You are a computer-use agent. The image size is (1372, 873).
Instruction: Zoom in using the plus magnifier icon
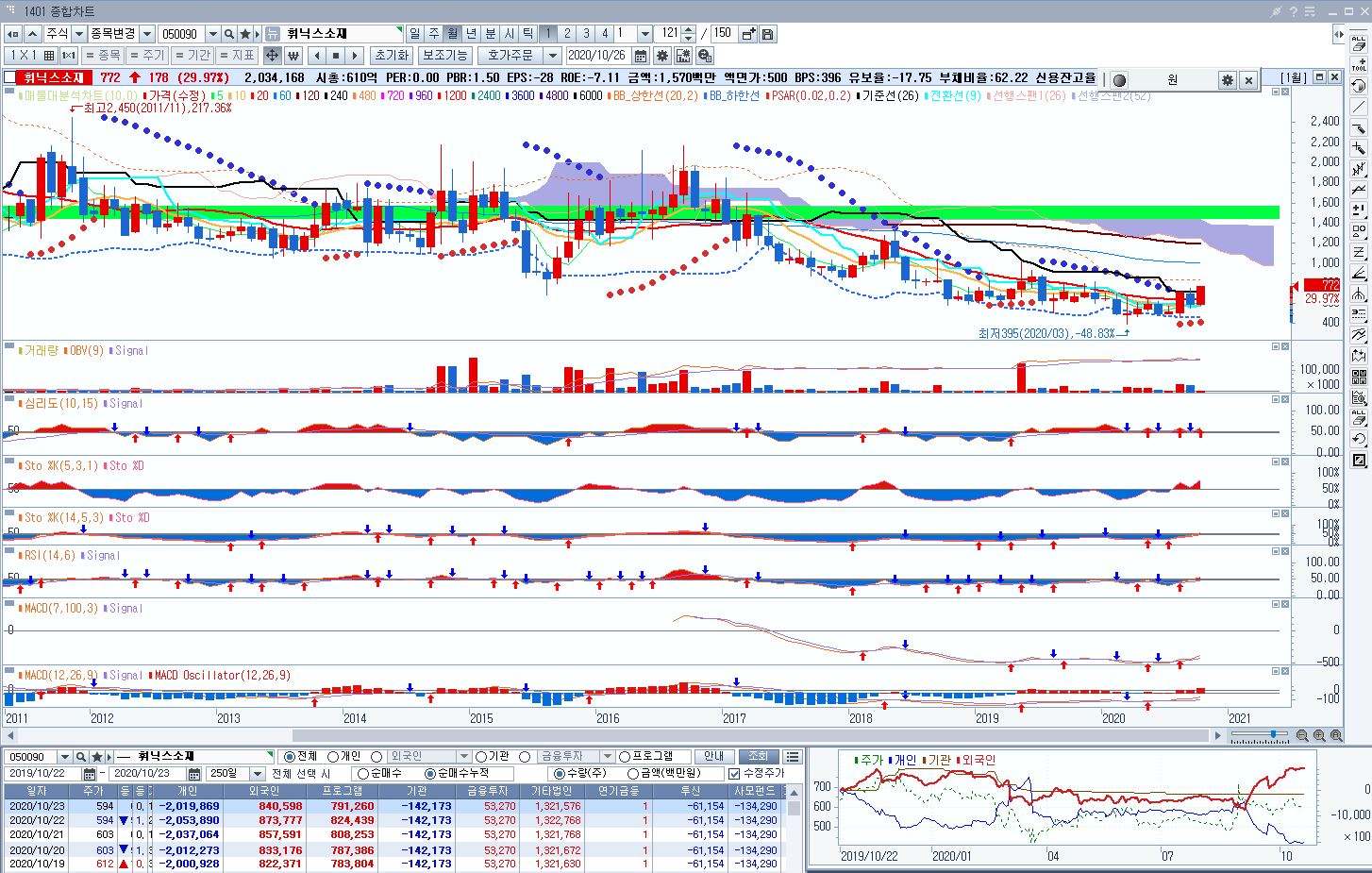[x=1319, y=735]
